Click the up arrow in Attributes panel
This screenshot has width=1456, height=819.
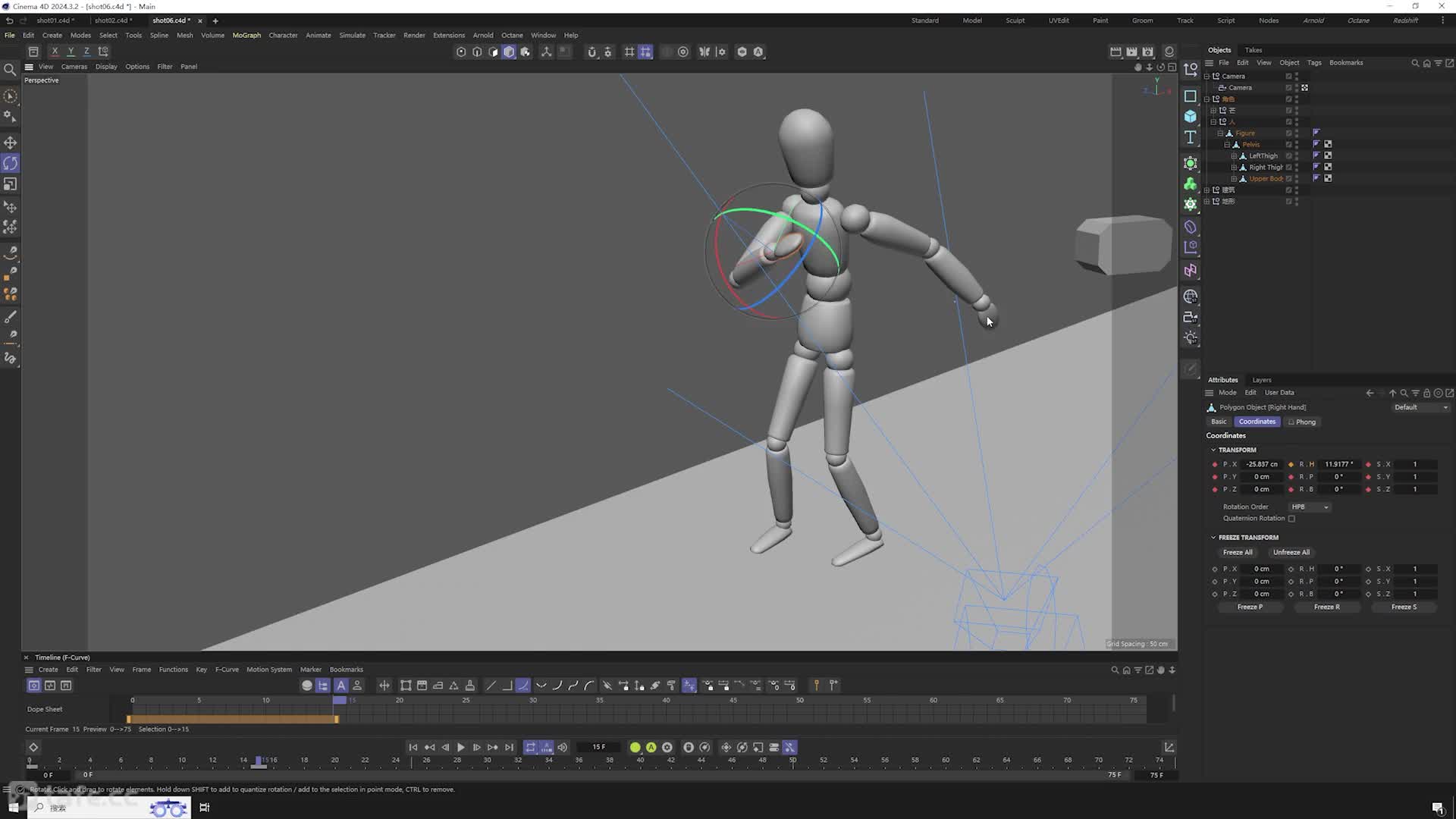1392,393
